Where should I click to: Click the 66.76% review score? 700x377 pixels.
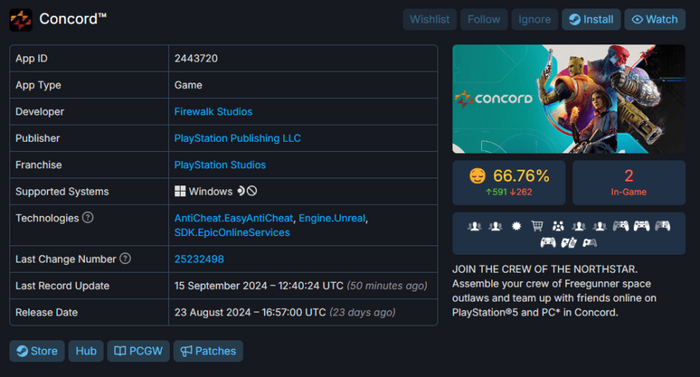(x=521, y=176)
